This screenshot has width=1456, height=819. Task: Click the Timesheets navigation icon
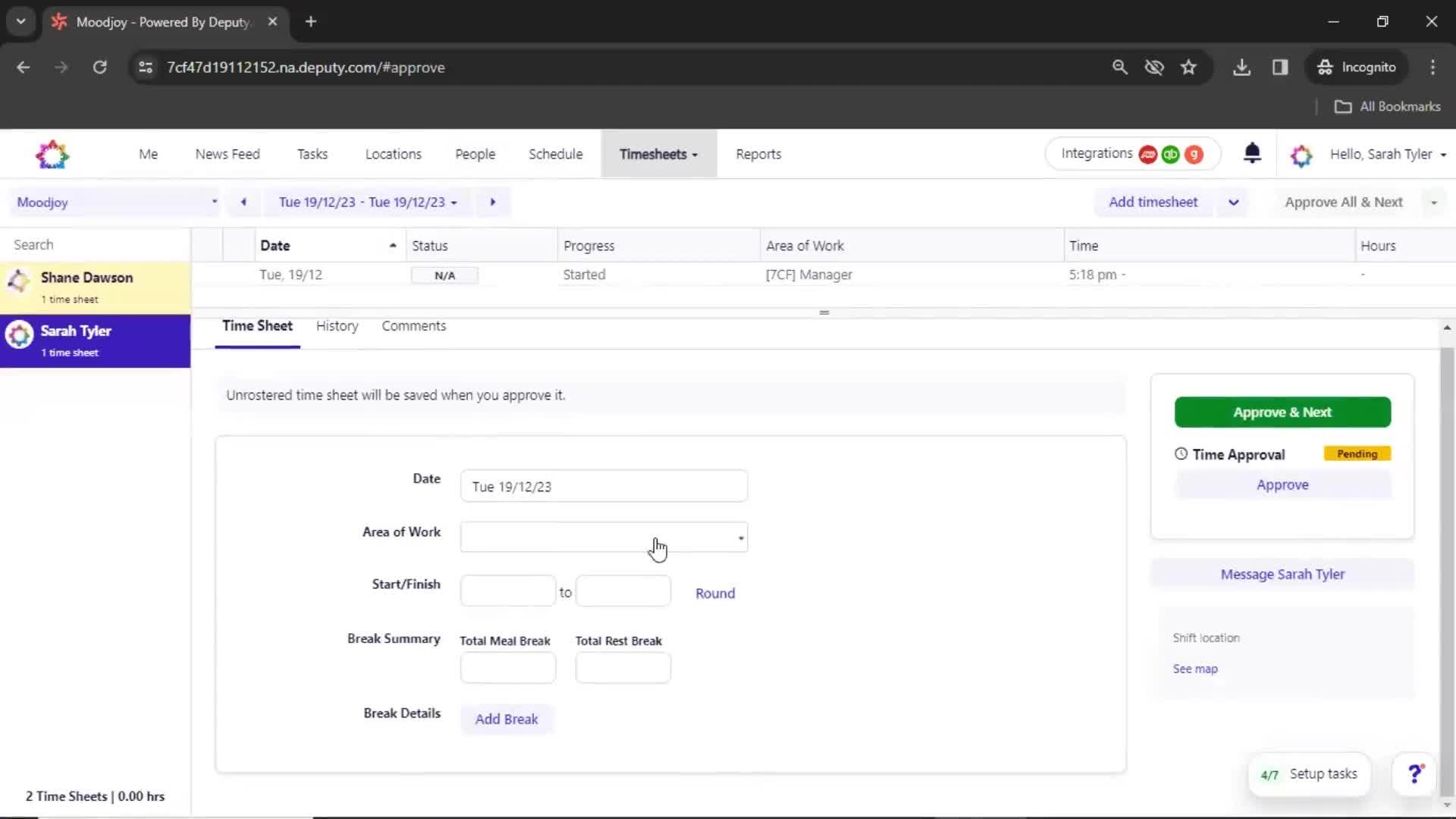(657, 154)
